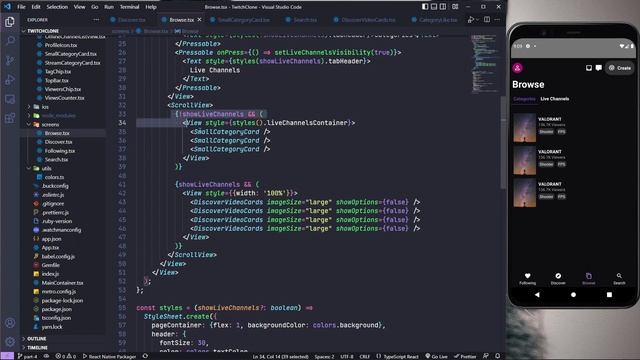
Task: Collapse the screens folder
Action: 50,124
